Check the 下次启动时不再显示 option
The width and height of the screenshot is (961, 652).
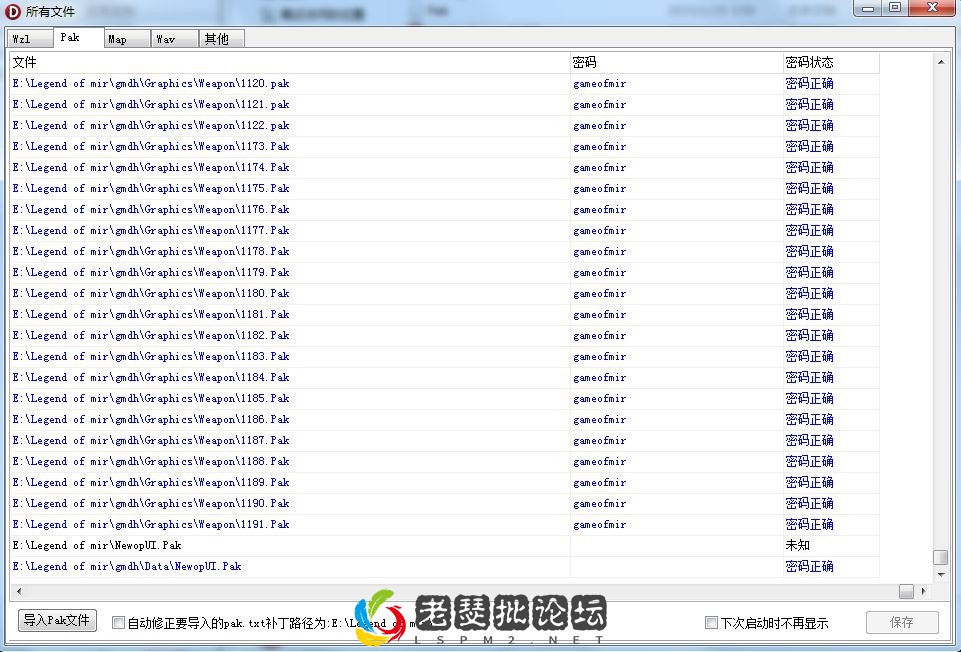point(711,621)
